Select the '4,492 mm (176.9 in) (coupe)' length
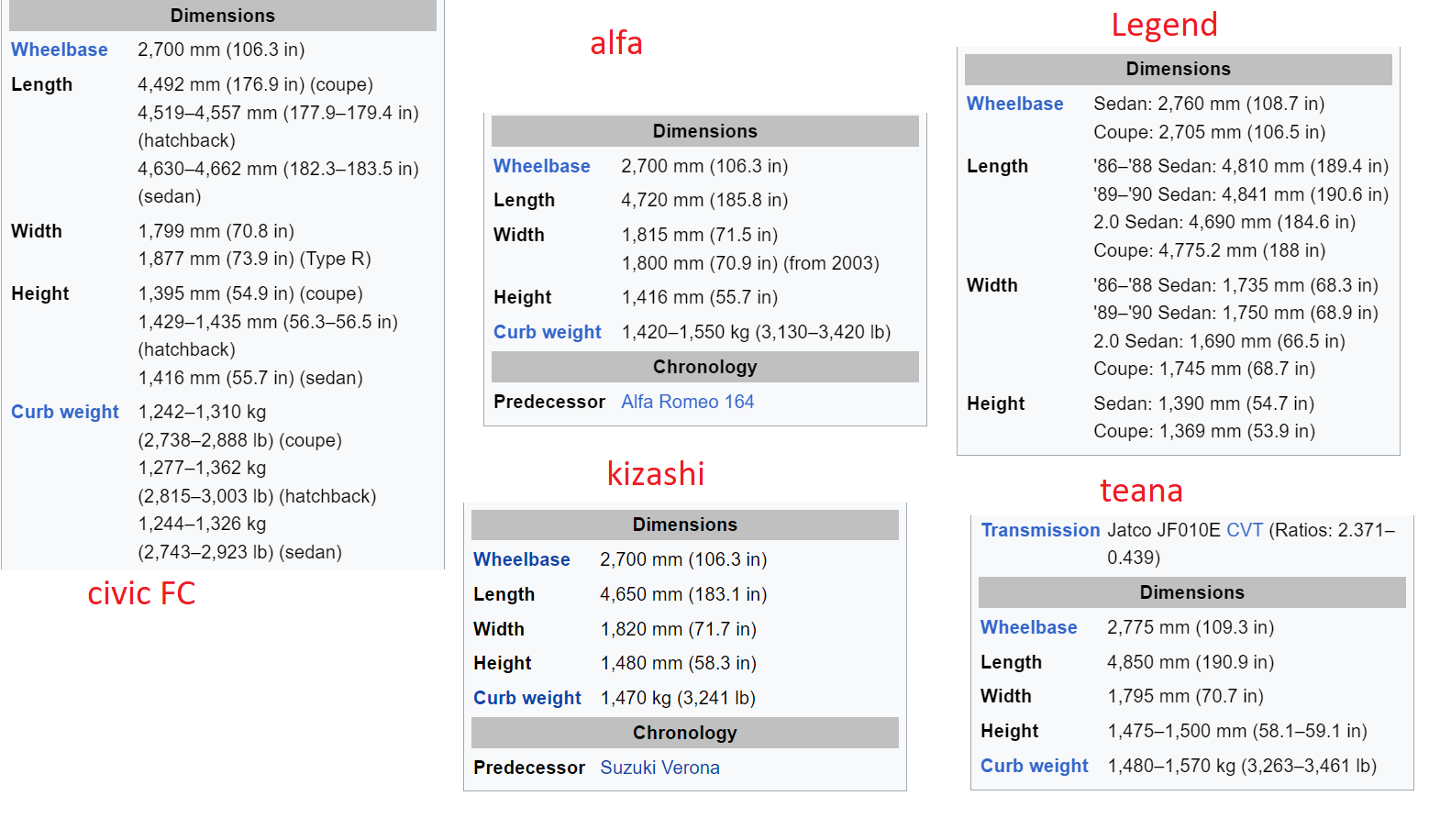Screen dimensions: 1429x840 (x=256, y=84)
